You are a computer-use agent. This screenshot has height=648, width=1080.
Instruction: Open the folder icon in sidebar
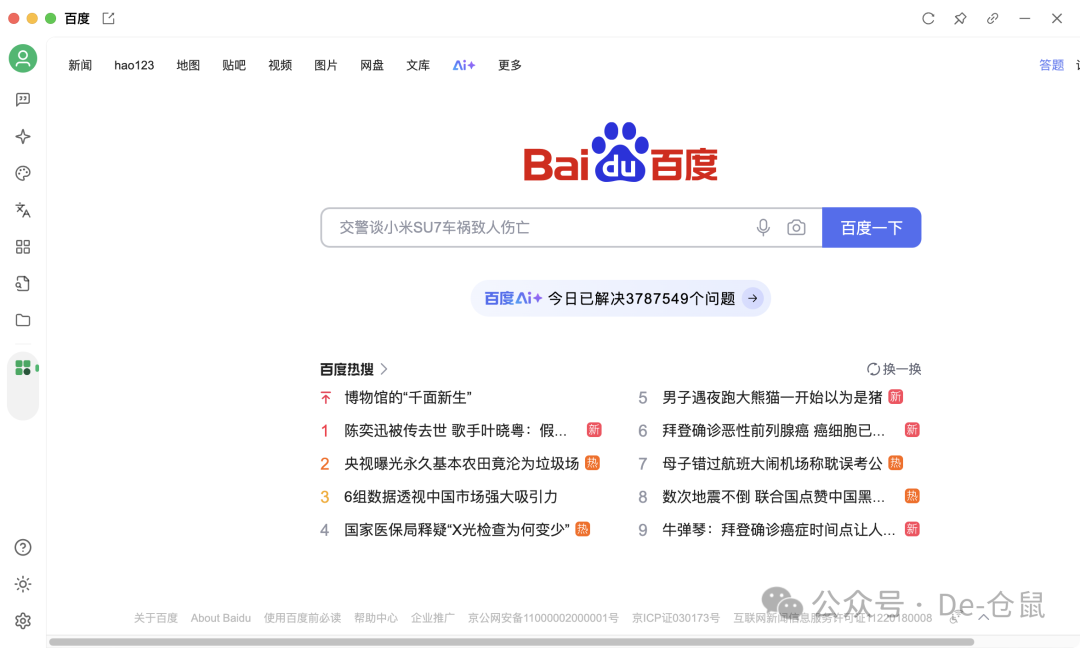[23, 320]
